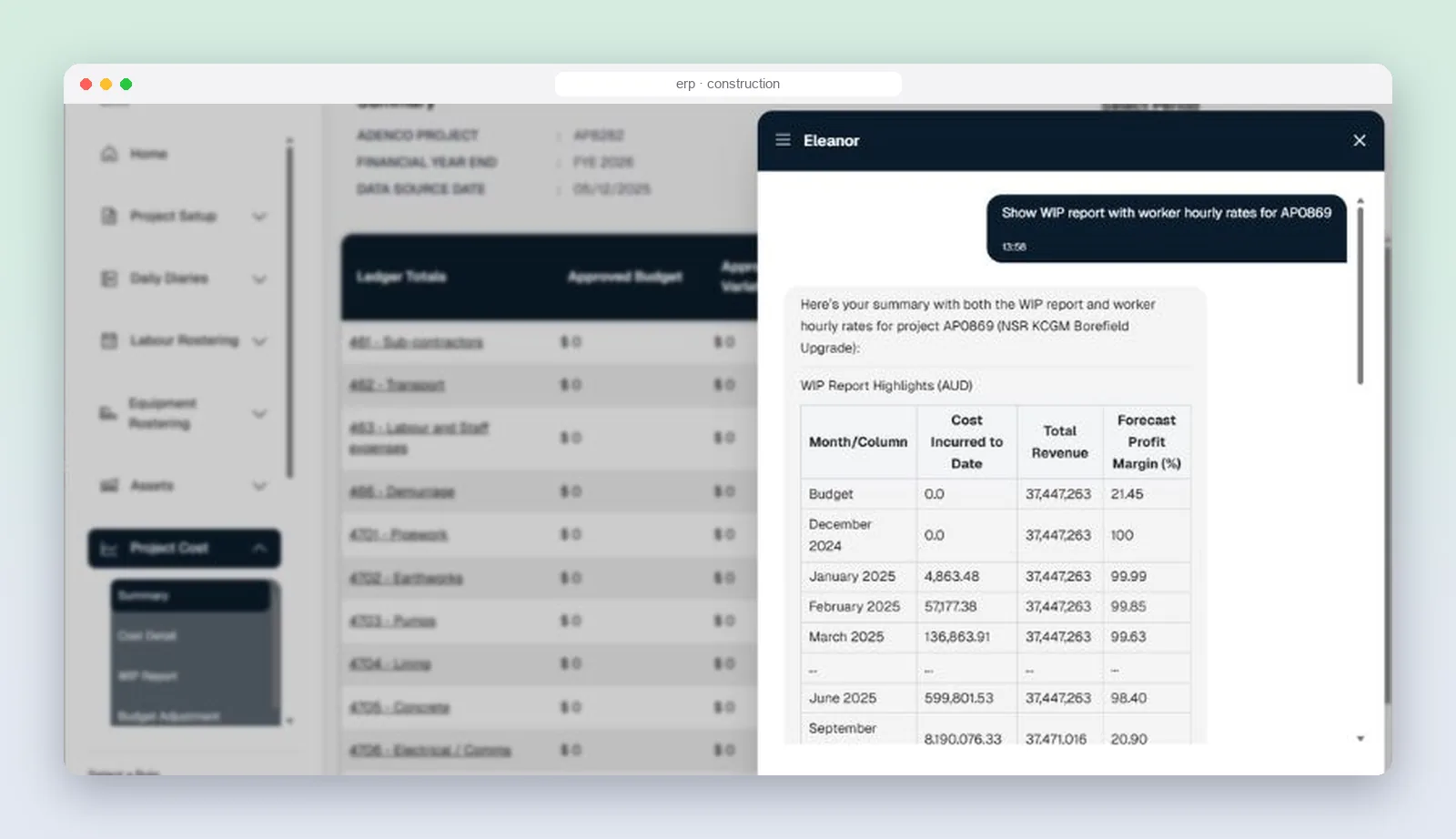
Task: Collapse the Project Cost section chevron
Action: [x=259, y=548]
